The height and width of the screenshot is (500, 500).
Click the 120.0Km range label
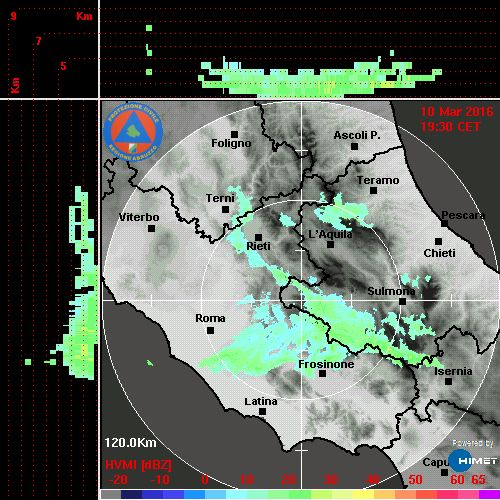(x=130, y=443)
